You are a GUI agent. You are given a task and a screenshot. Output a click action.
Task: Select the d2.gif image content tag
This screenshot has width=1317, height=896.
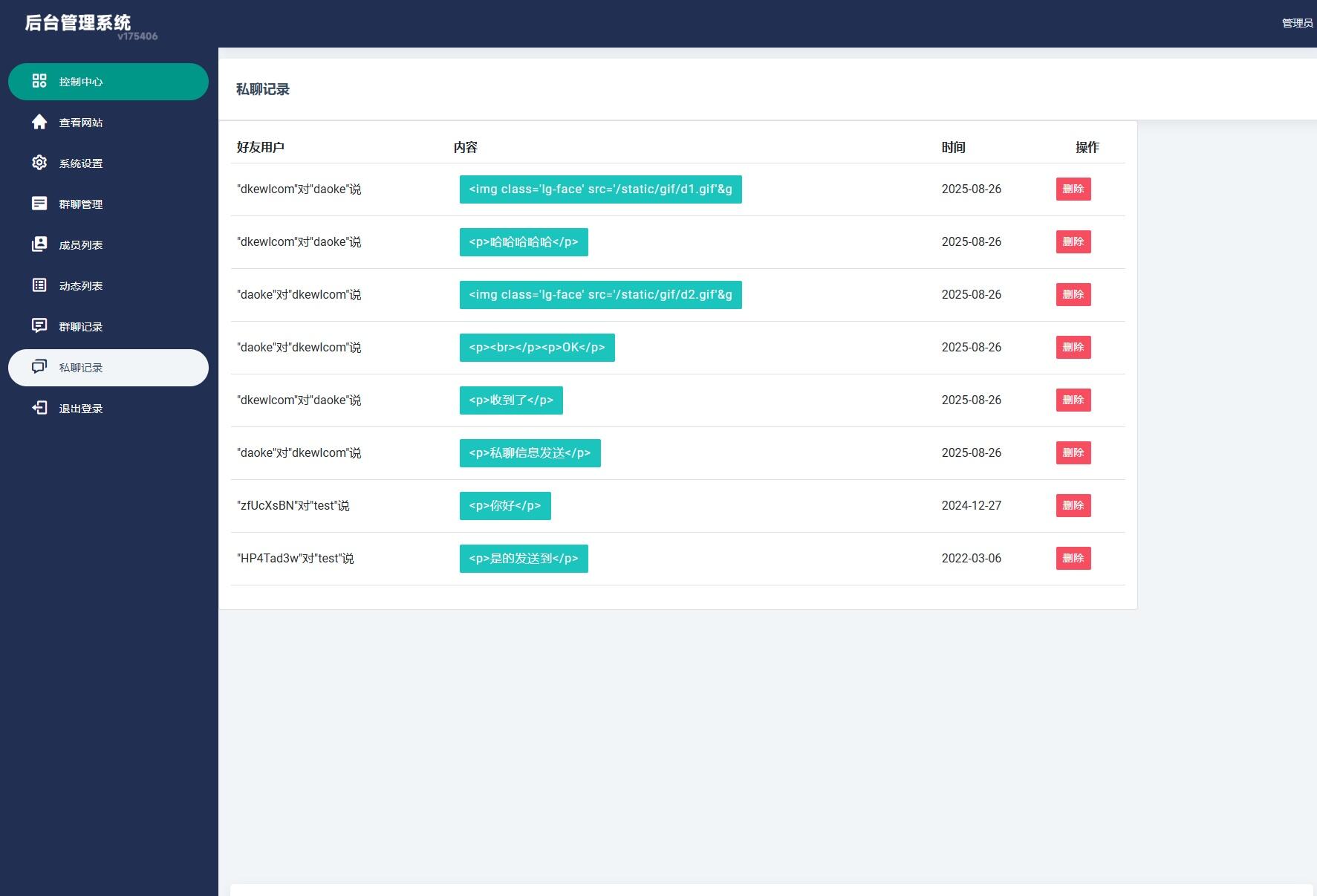tap(600, 295)
